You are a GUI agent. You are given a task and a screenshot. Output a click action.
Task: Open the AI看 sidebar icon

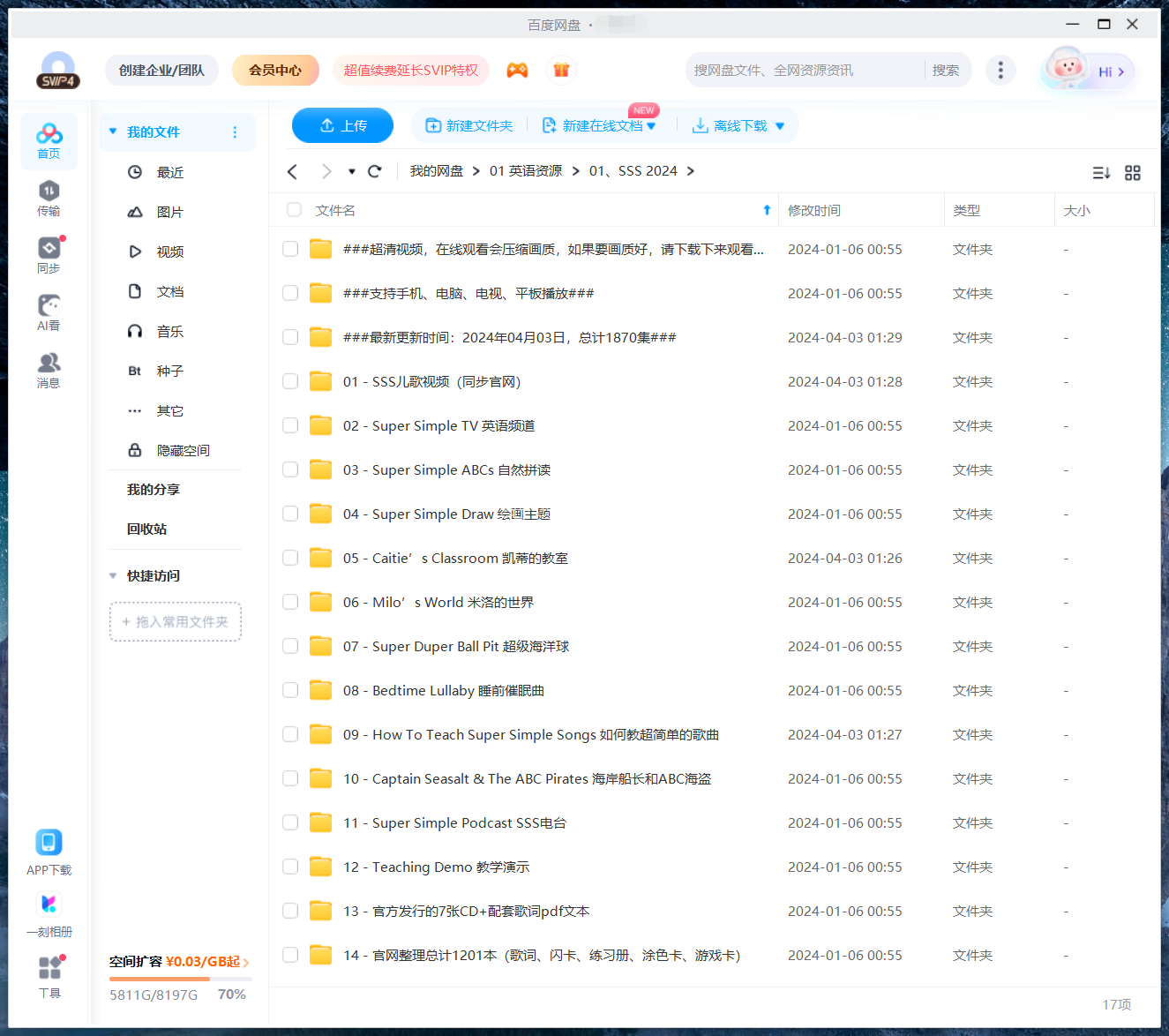click(49, 313)
